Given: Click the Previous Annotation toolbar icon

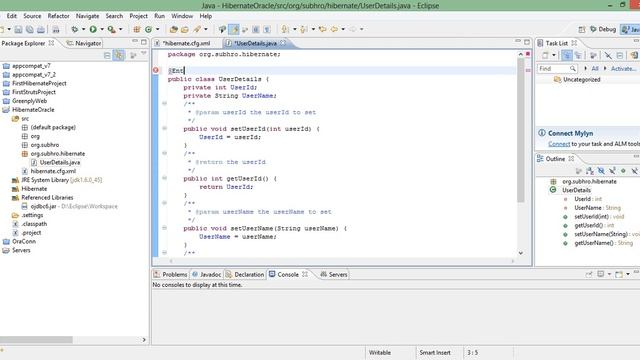Looking at the screenshot, I should pyautogui.click(x=304, y=29).
